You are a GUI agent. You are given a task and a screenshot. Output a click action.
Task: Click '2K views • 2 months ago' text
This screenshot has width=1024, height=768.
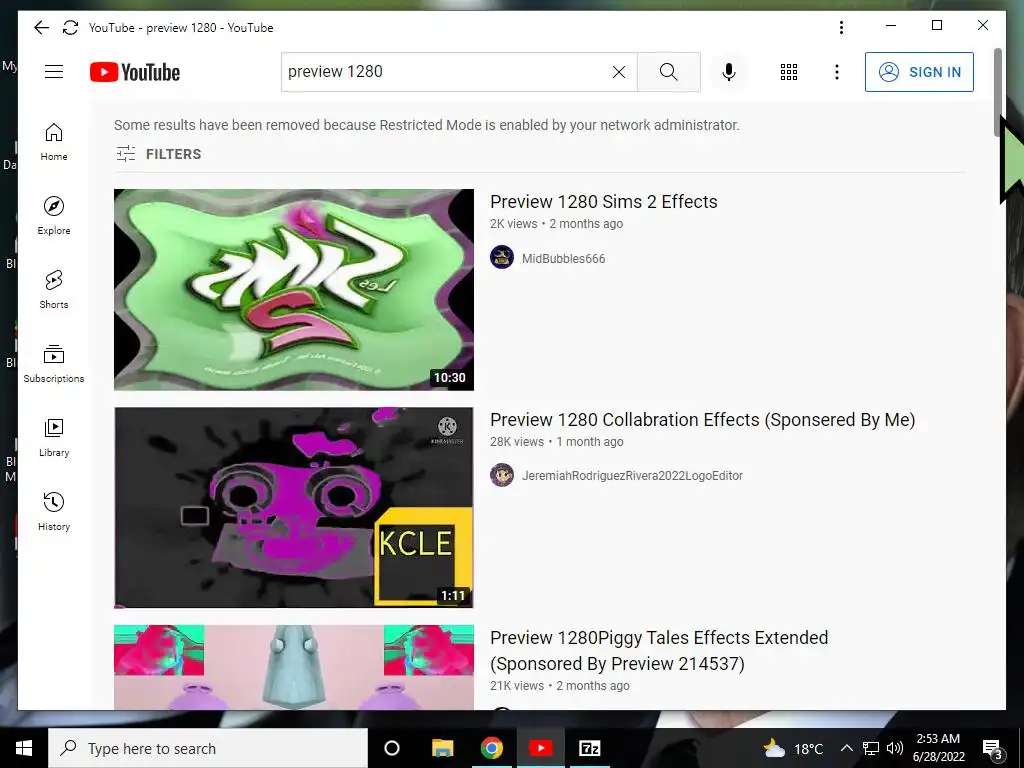[x=556, y=224]
